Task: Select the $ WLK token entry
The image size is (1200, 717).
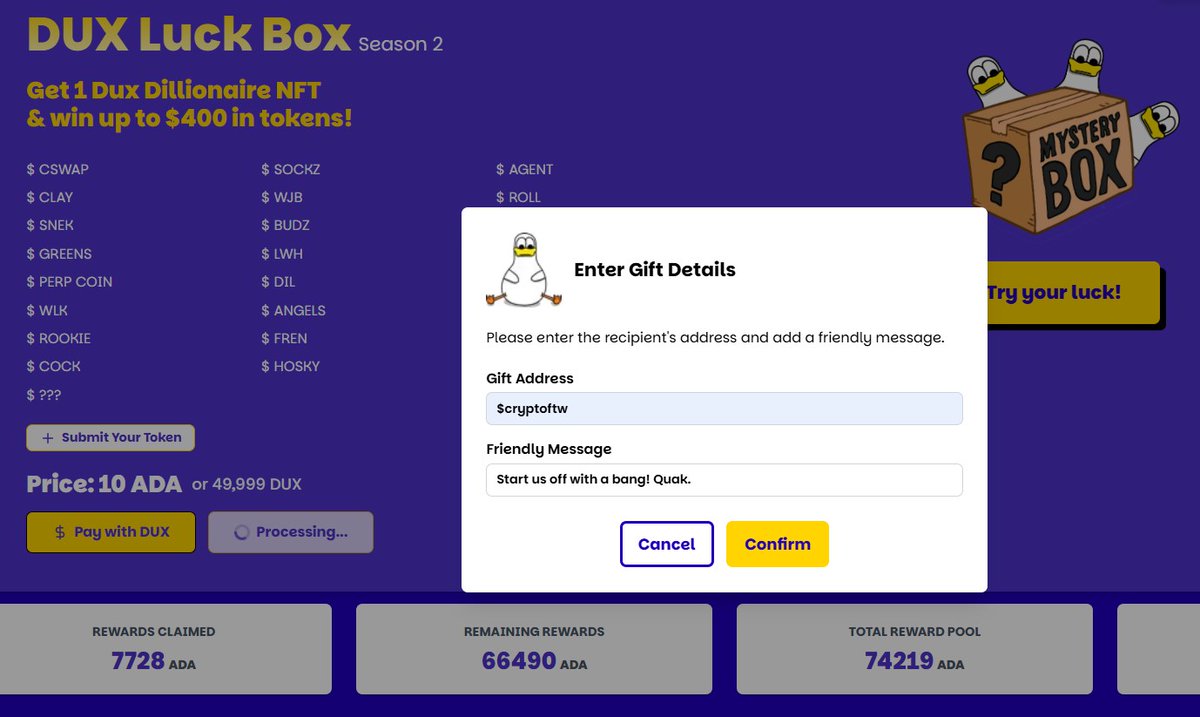Action: (48, 310)
